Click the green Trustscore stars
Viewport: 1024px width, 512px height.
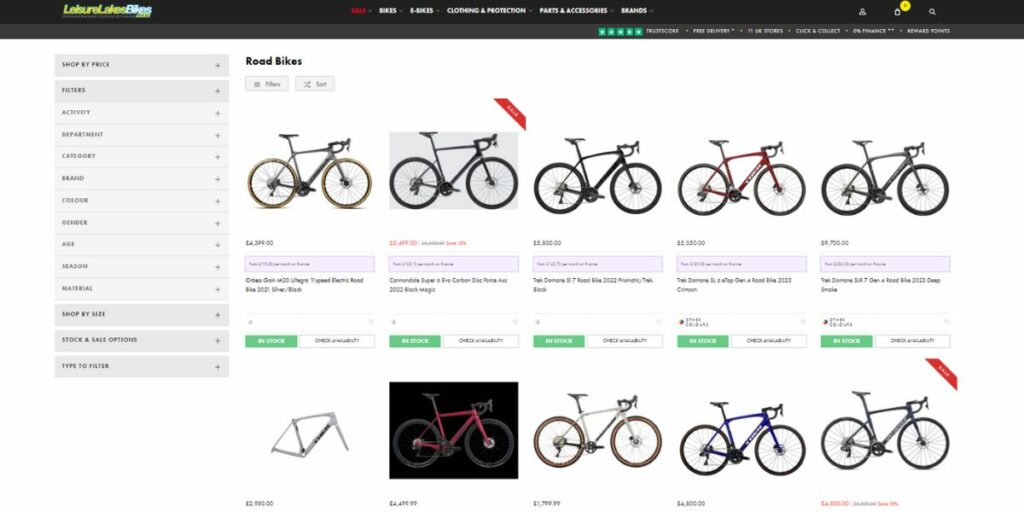(620, 31)
